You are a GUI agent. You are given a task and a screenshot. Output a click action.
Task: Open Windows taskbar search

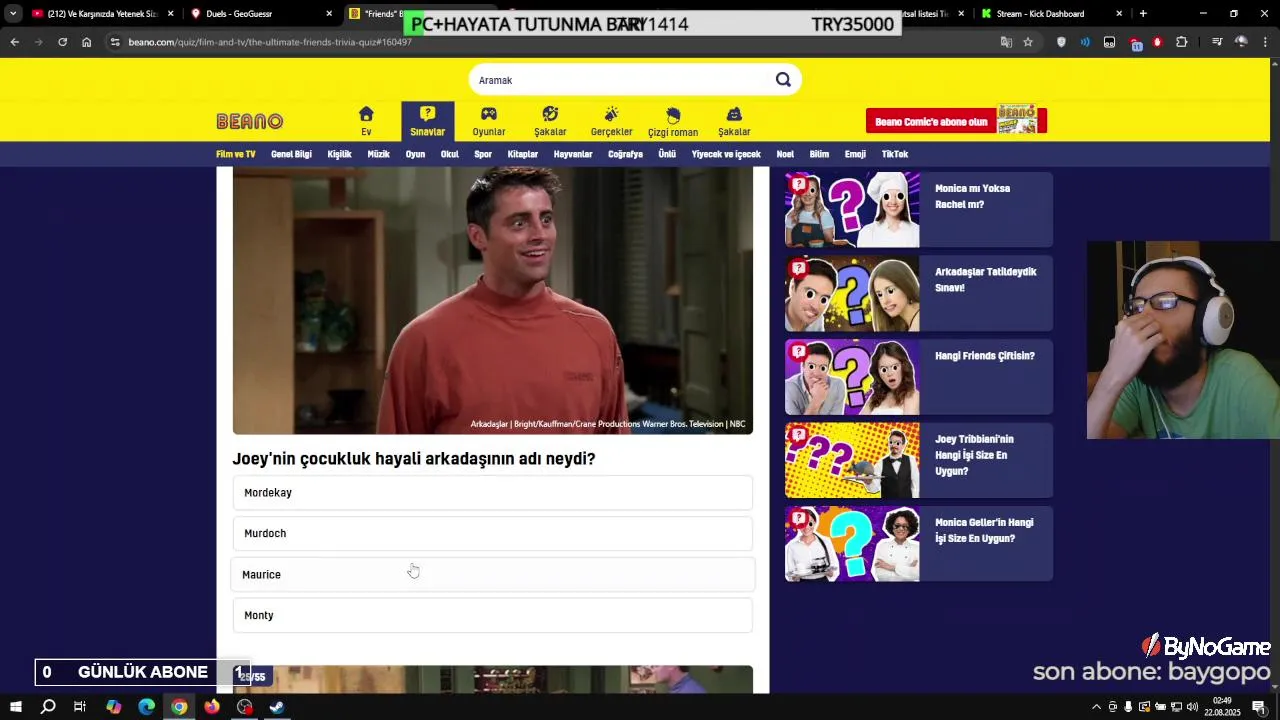pos(48,707)
